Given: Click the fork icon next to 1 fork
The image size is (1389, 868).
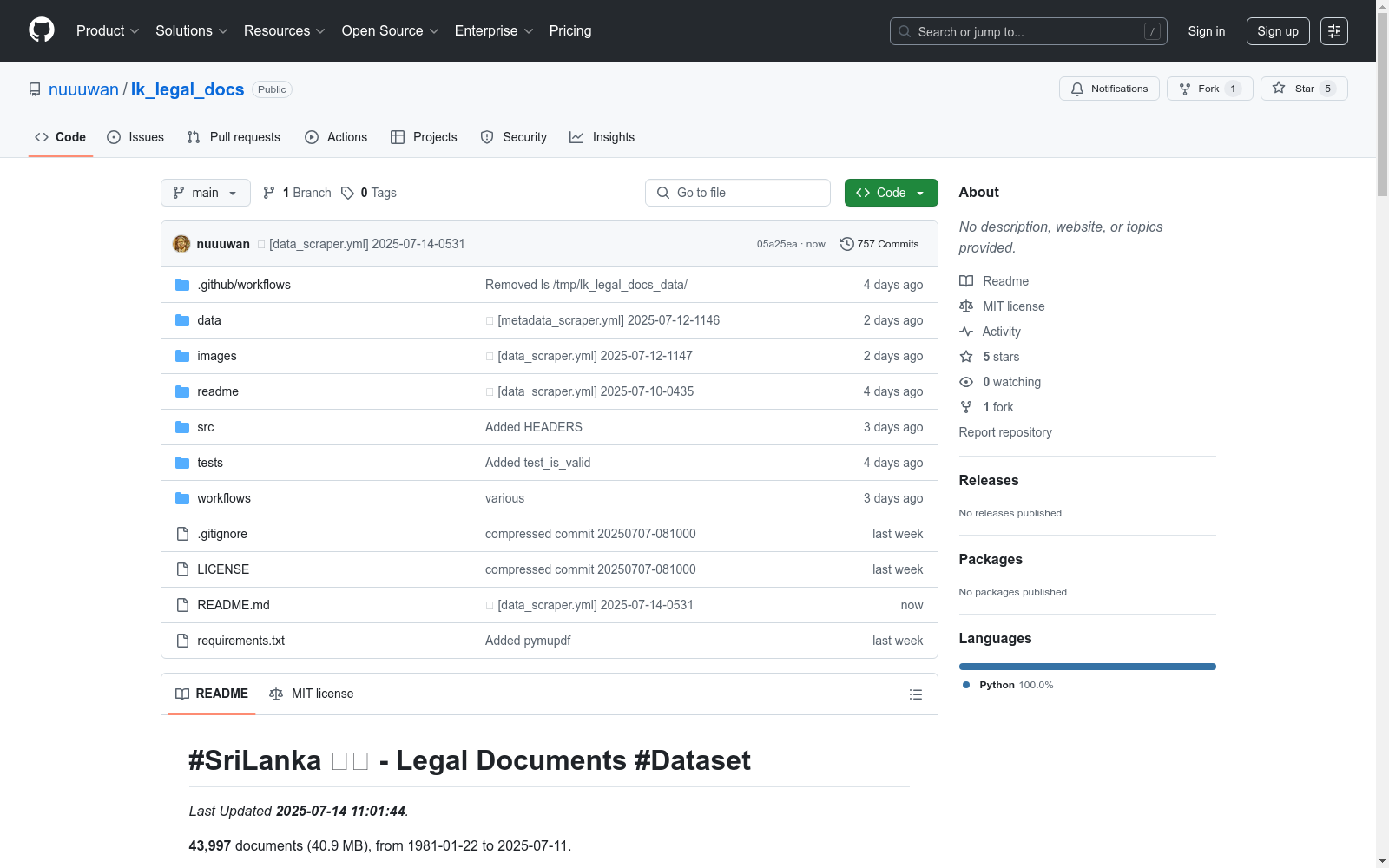Looking at the screenshot, I should [x=966, y=407].
